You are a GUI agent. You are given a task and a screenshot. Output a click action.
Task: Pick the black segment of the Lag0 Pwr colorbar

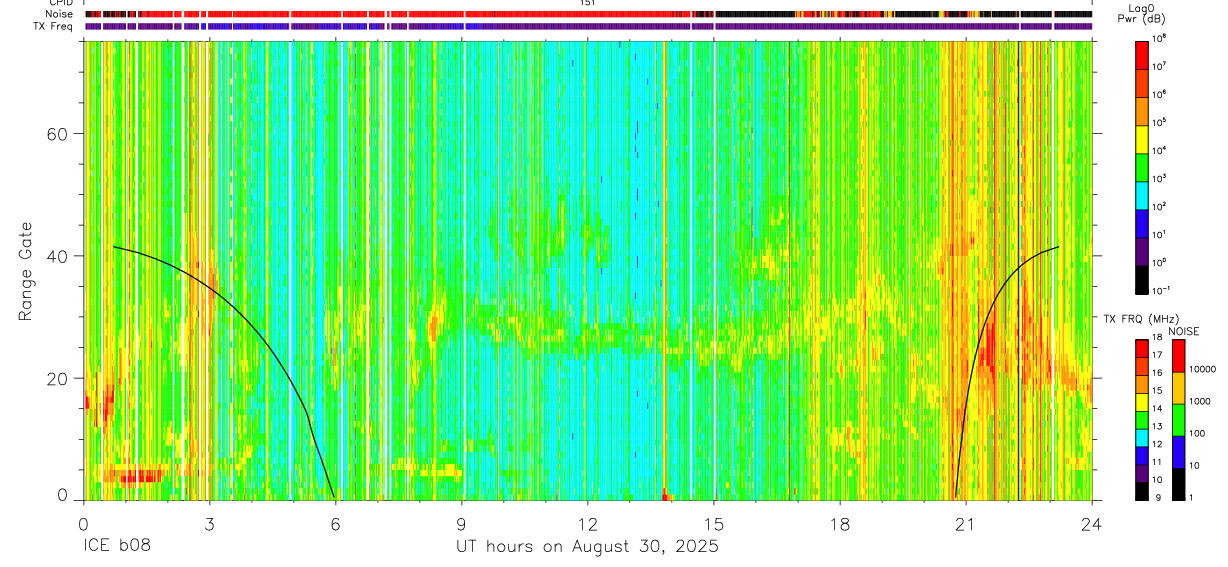(x=1141, y=278)
